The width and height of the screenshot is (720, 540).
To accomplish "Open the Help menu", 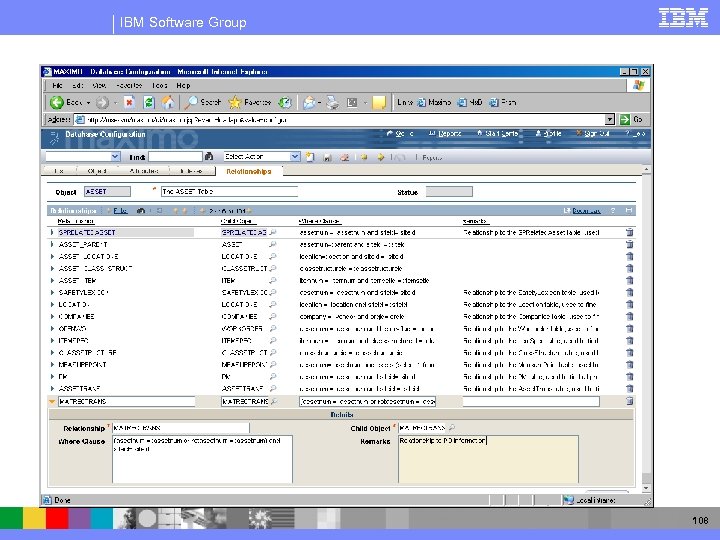I will click(x=183, y=85).
